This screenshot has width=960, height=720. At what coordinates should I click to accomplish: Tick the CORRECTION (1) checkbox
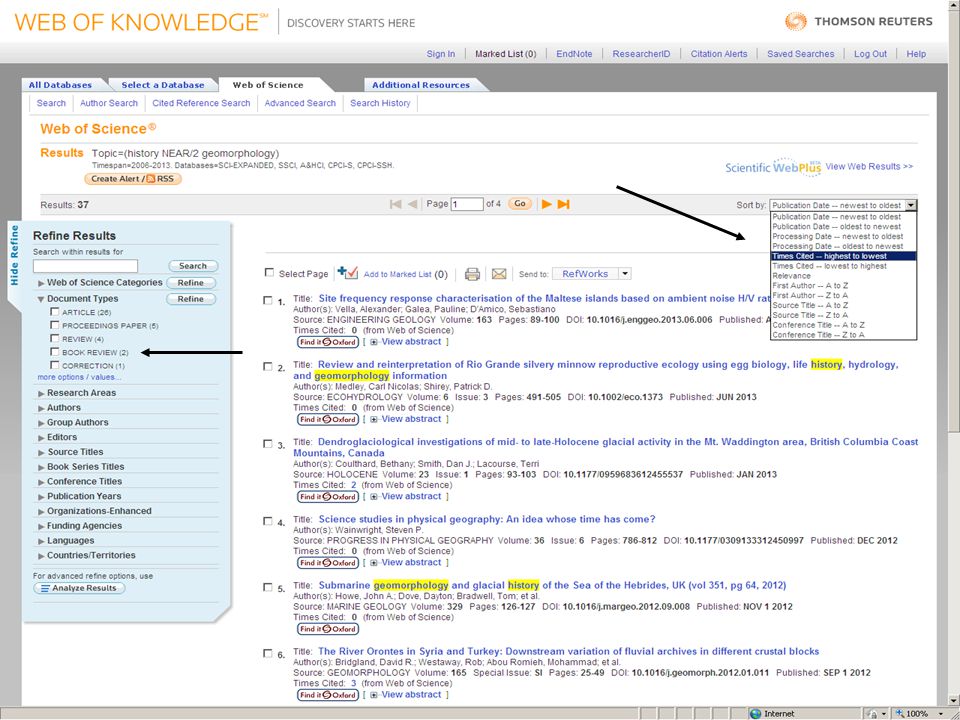pos(54,366)
